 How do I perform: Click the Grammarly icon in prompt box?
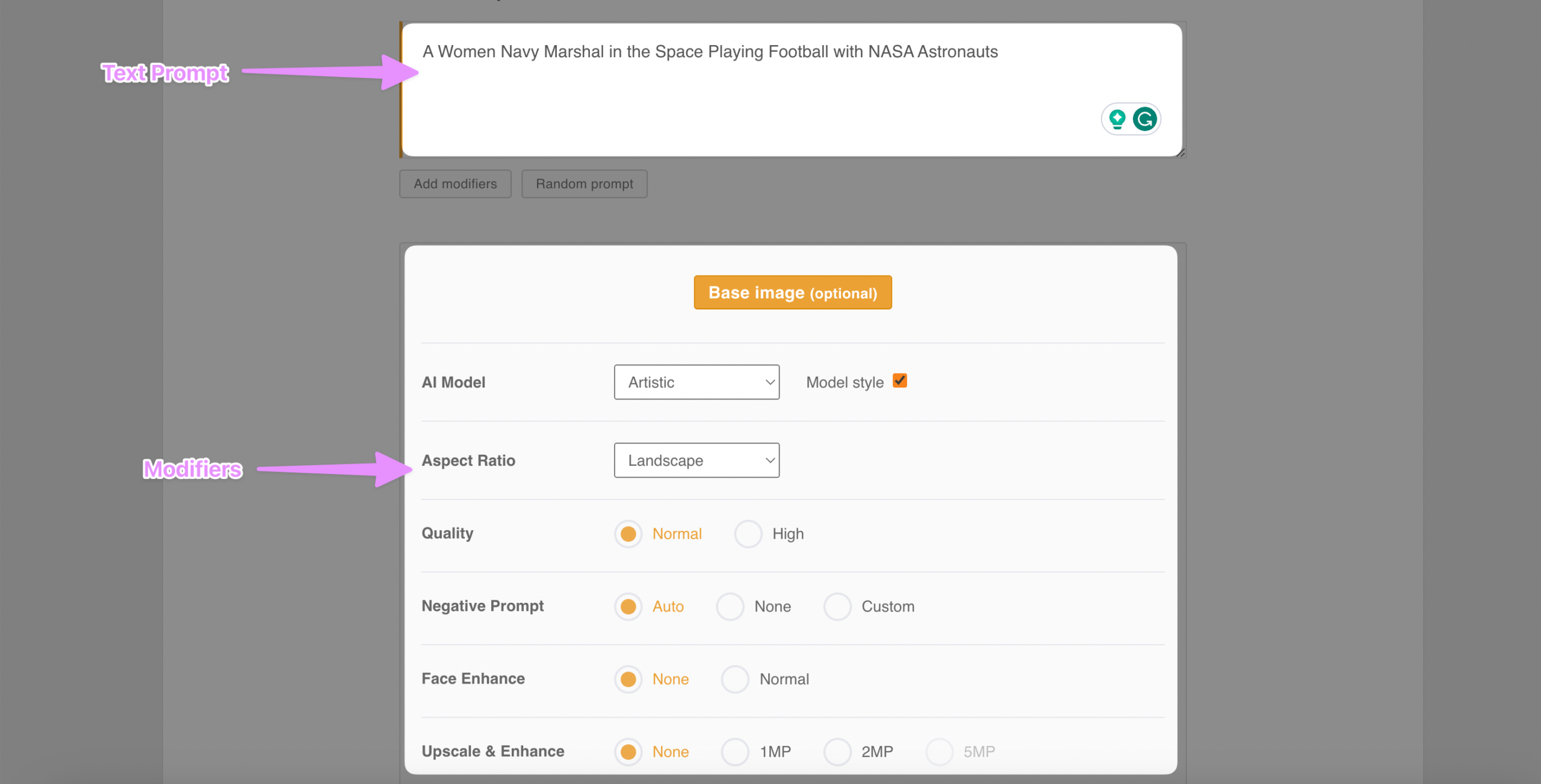coord(1144,119)
